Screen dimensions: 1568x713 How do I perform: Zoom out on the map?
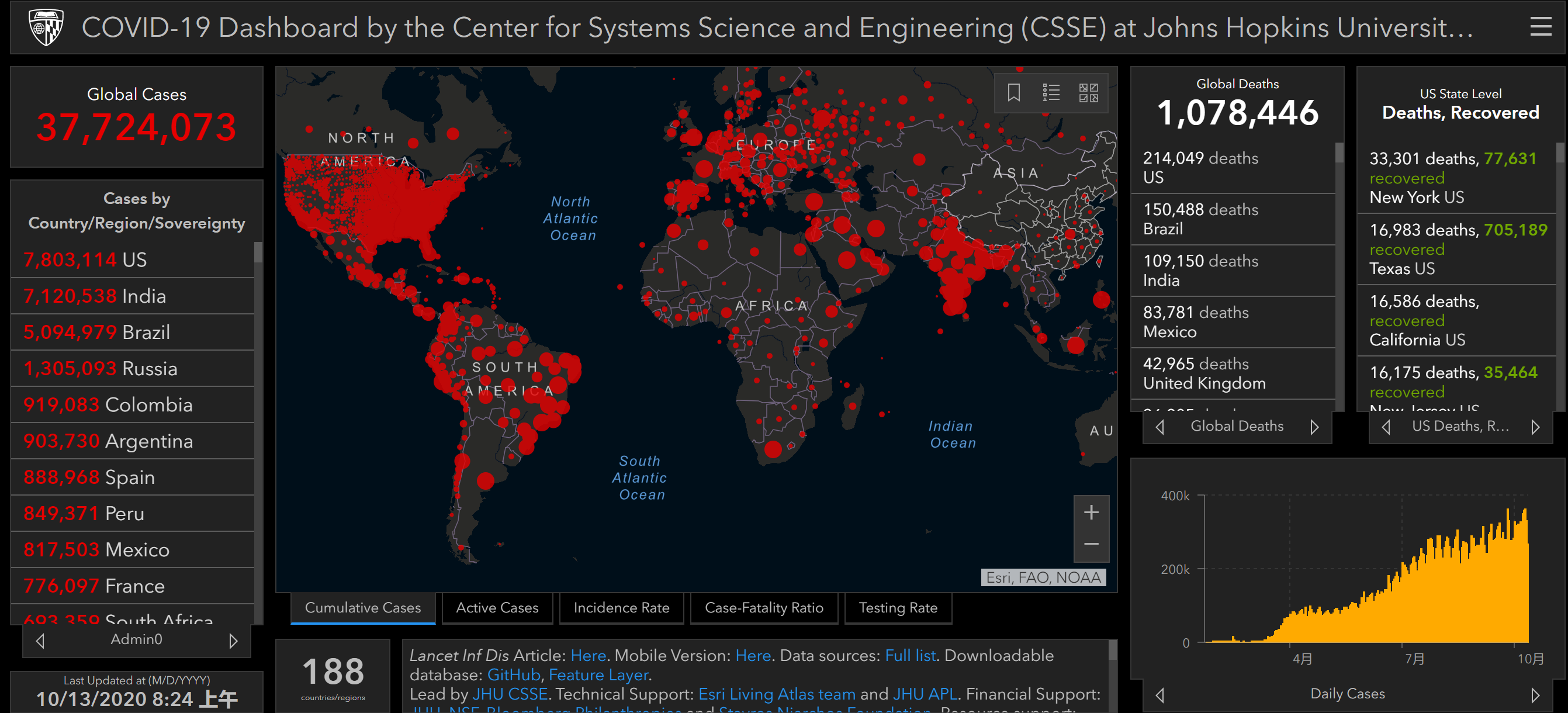click(x=1091, y=544)
